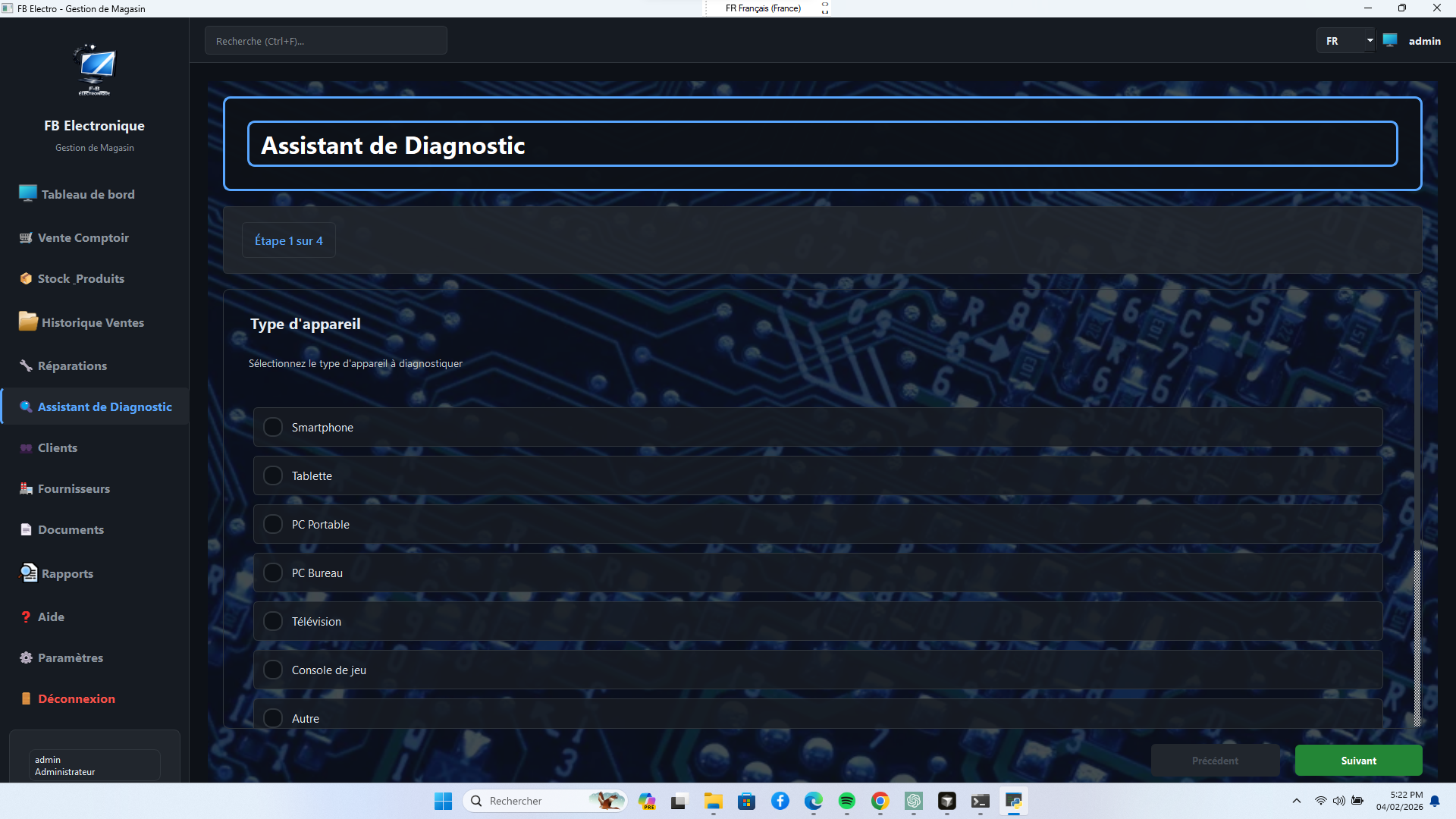Choose PC Portable as device type
Image resolution: width=1456 pixels, height=819 pixels.
tap(273, 523)
